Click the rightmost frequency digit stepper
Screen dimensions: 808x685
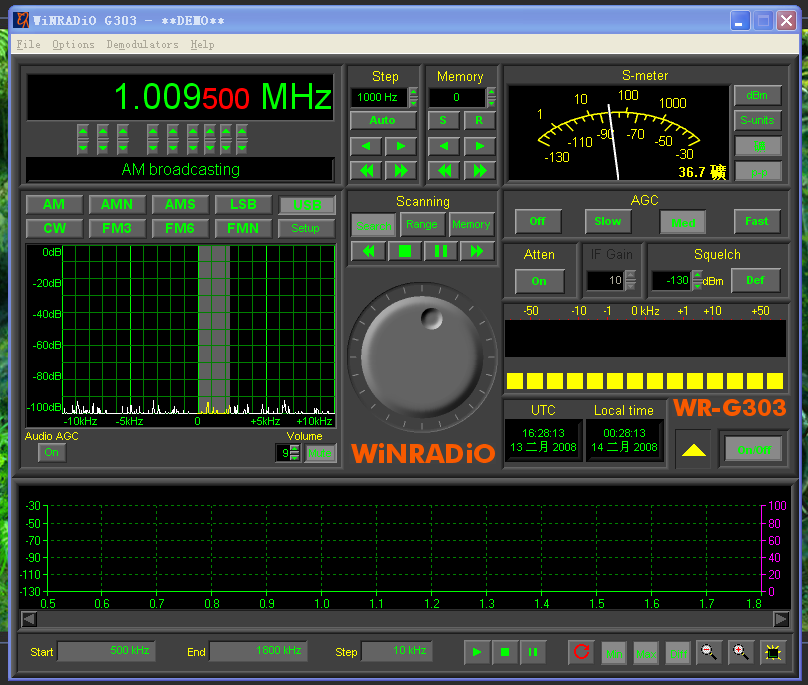pos(242,139)
